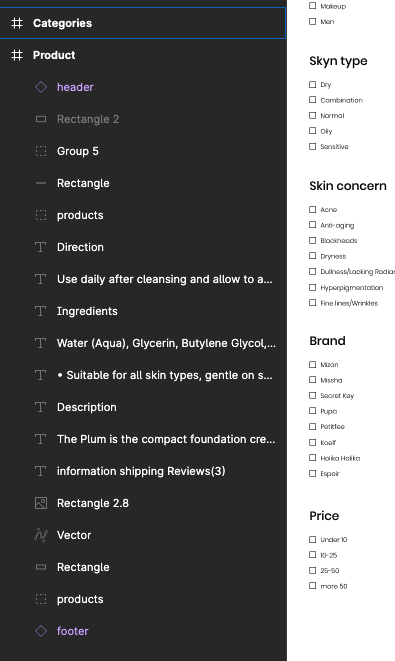Check the Fine lines/Wrinkles checkbox
395x661 pixels.
(x=312, y=303)
